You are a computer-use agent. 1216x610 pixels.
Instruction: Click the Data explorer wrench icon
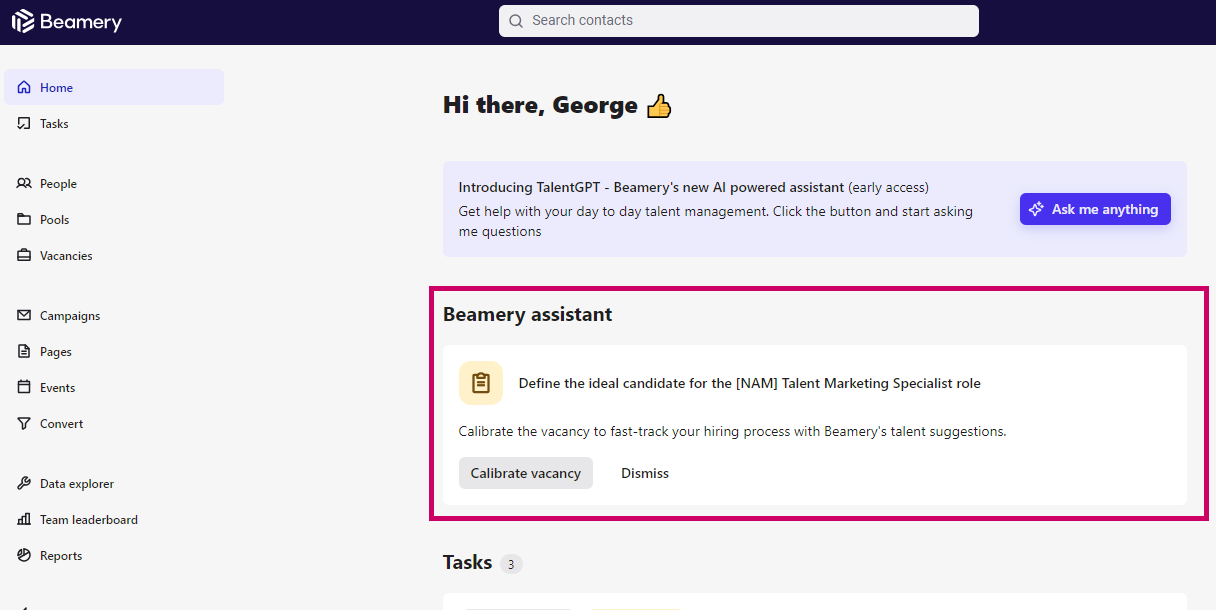pos(24,484)
